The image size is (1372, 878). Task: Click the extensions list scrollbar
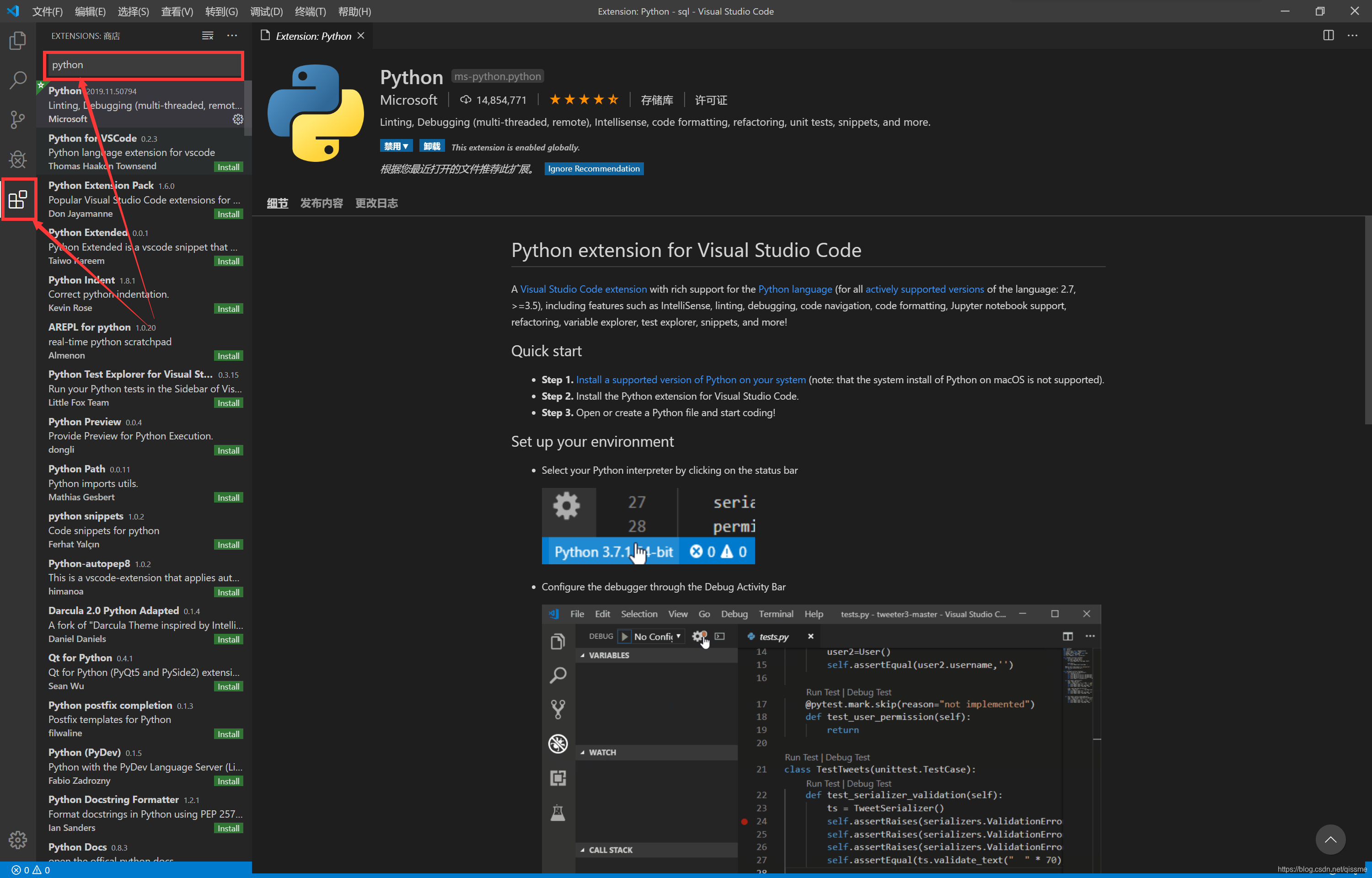[x=248, y=108]
